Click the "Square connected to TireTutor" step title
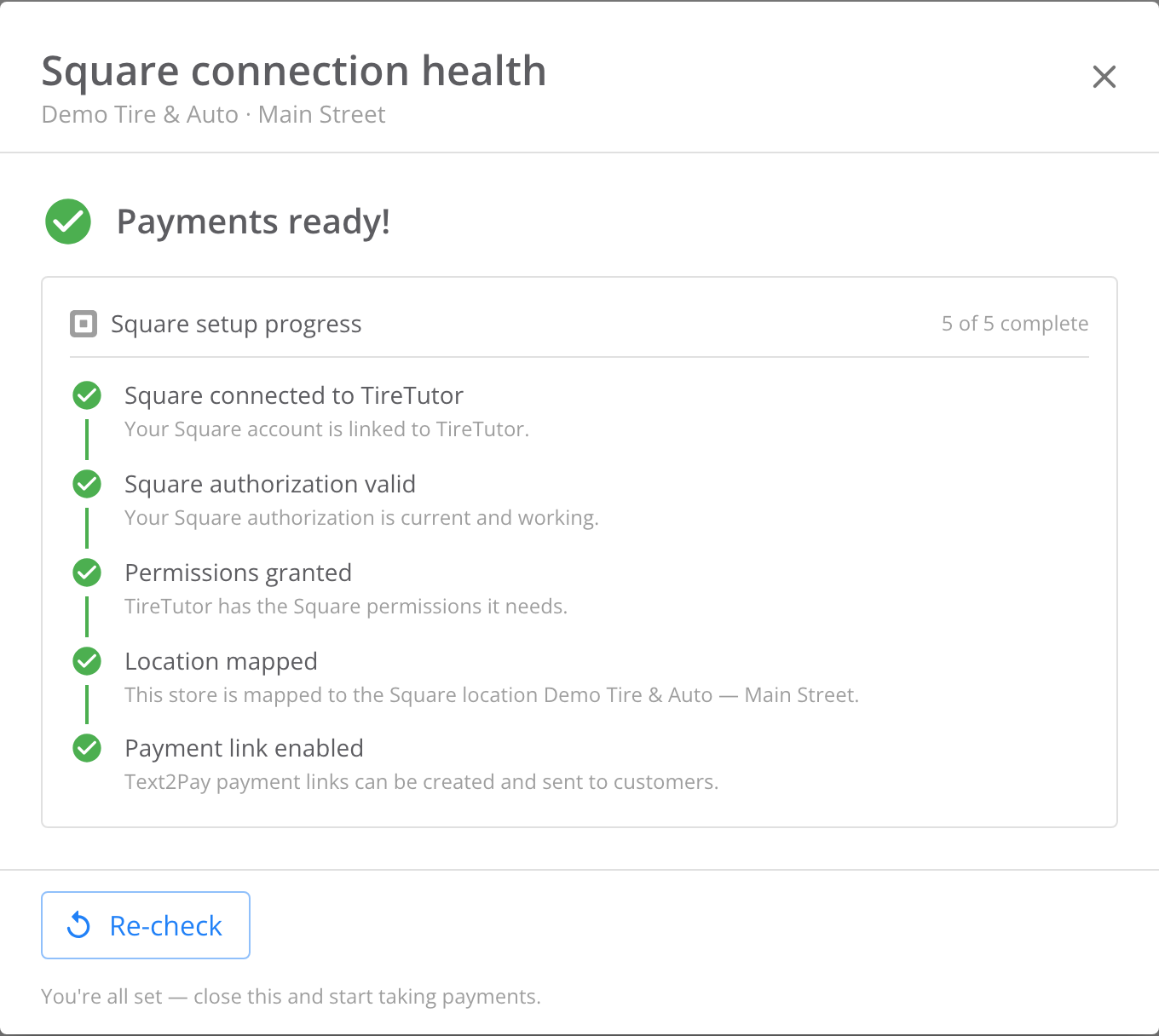This screenshot has height=1036, width=1159. 294,395
